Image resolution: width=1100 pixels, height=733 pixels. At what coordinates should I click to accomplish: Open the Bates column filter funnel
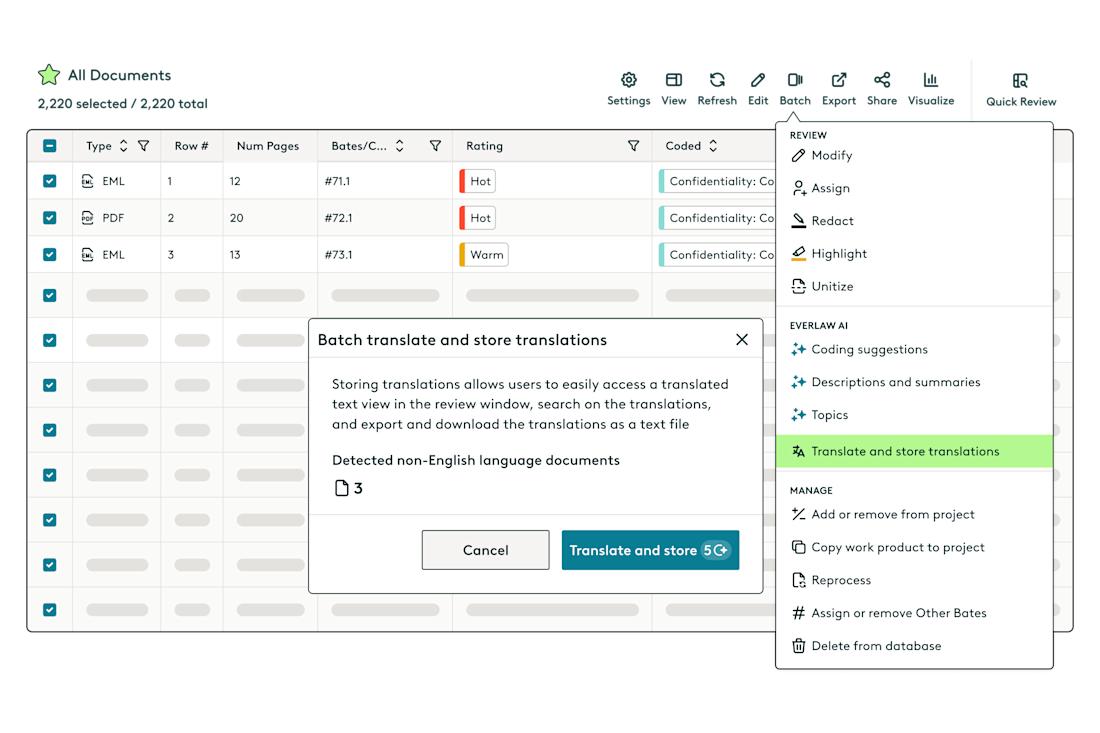point(435,146)
